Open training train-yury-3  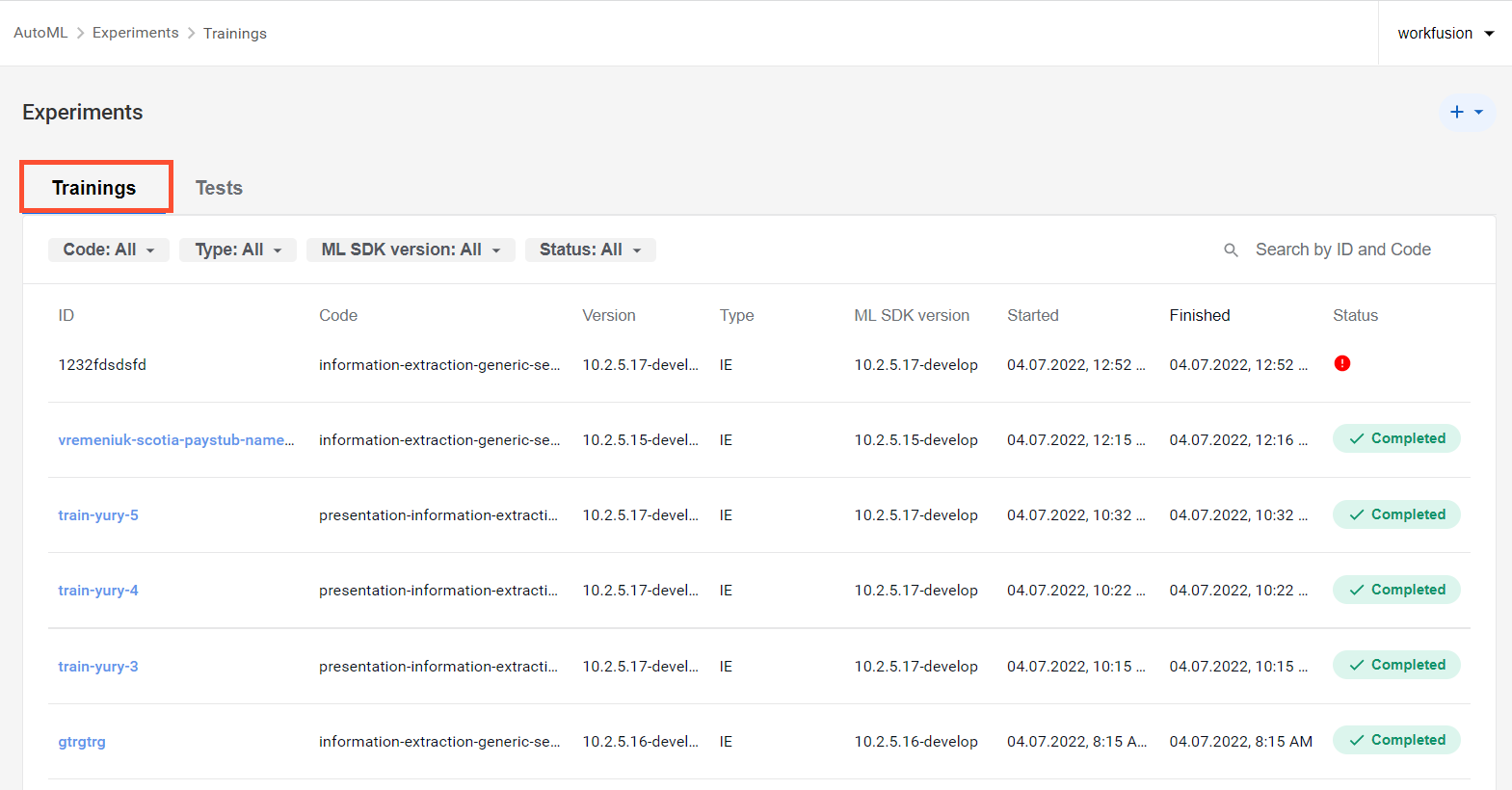tap(98, 666)
